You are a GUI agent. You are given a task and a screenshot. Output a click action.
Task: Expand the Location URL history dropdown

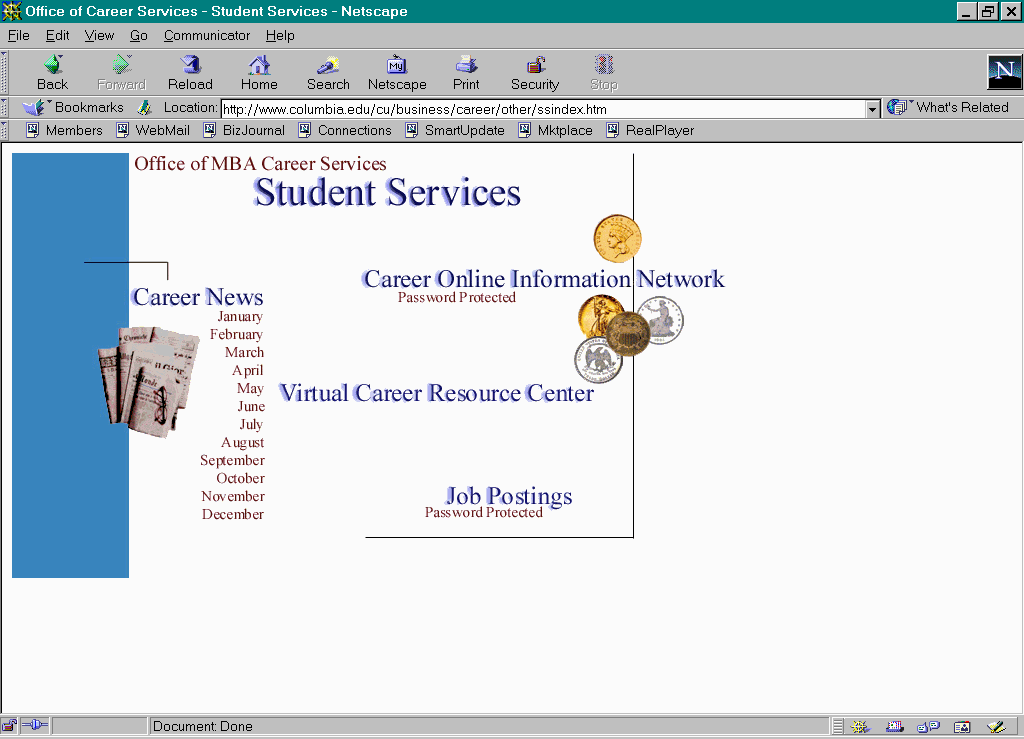(x=872, y=109)
